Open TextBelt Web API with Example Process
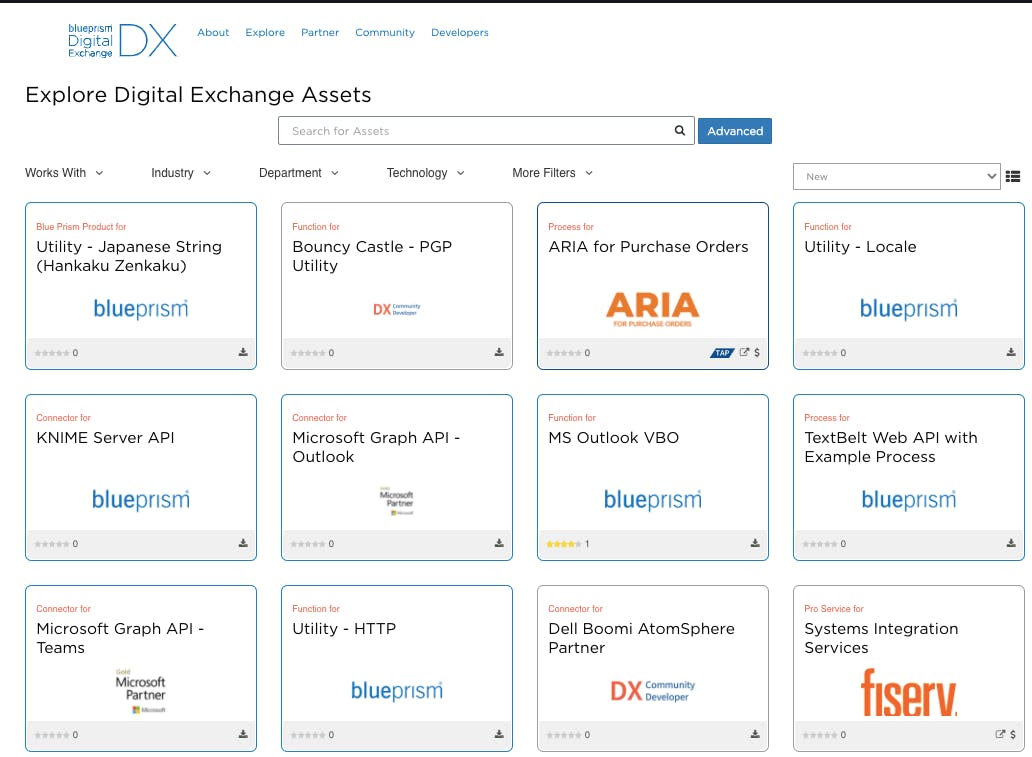This screenshot has height=757, width=1032. (x=891, y=447)
